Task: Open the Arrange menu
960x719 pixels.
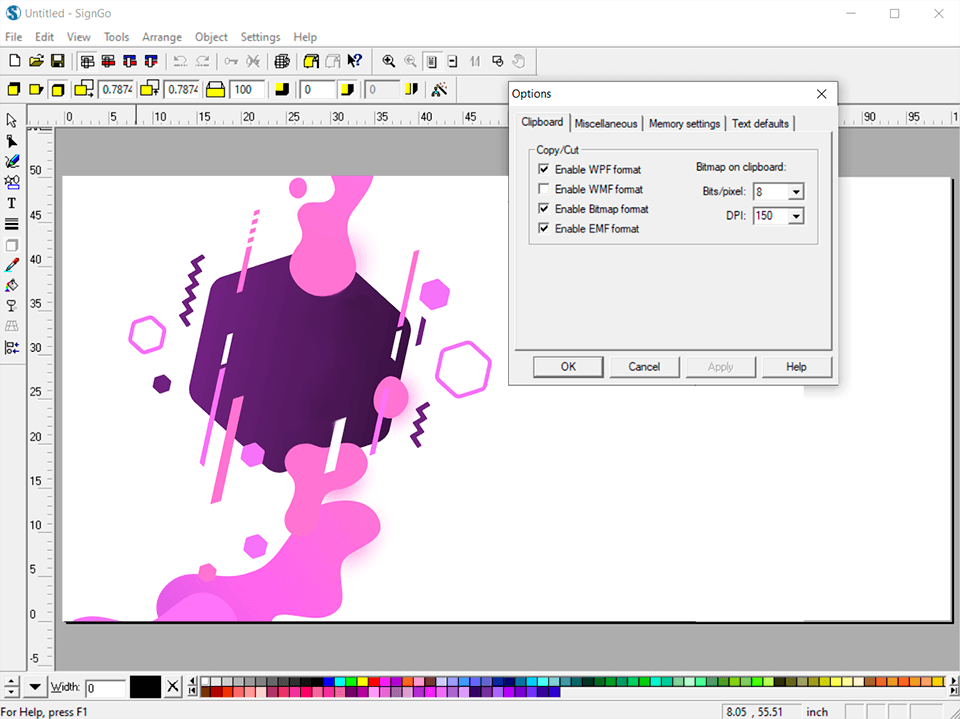Action: (161, 37)
